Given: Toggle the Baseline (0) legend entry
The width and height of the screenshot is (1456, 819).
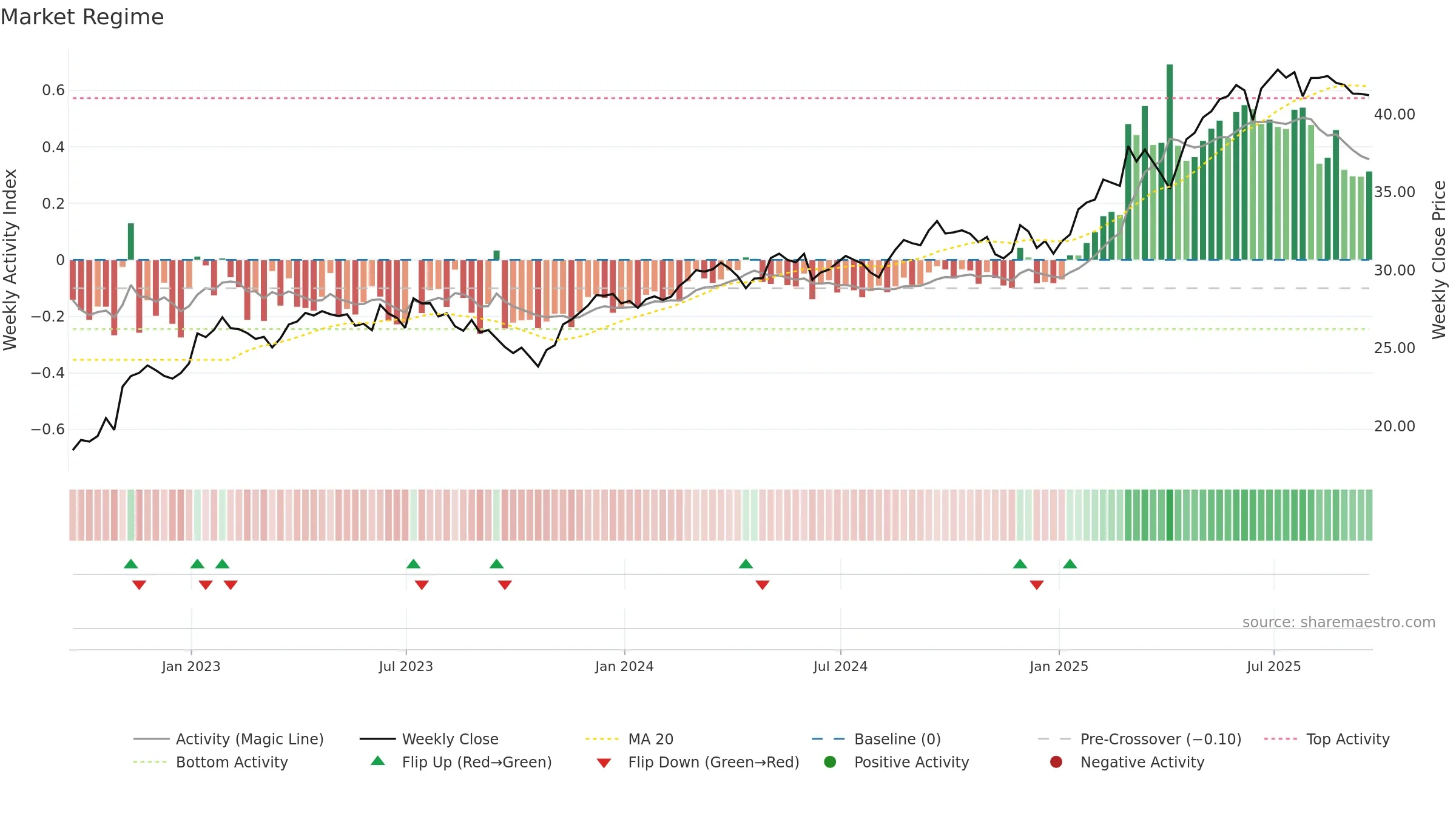Looking at the screenshot, I should [x=876, y=739].
